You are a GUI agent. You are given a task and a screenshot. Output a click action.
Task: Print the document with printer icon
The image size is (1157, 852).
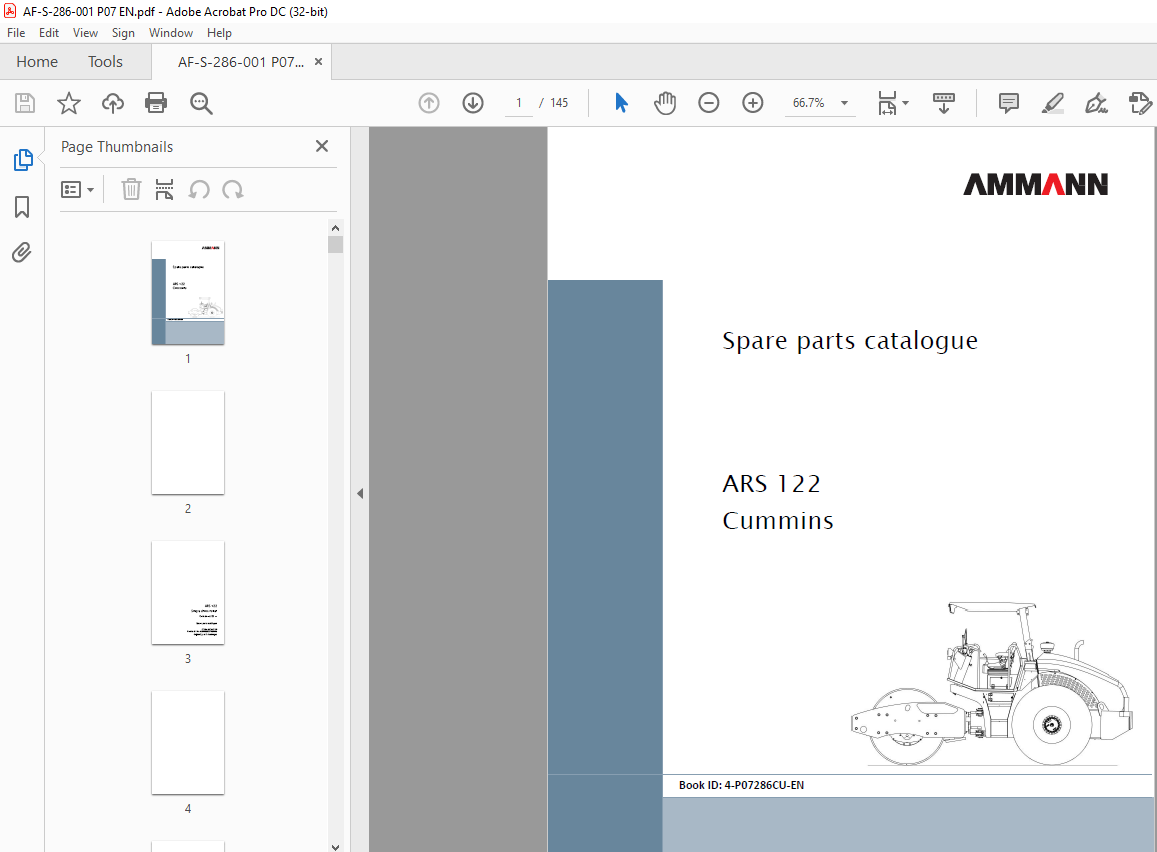(x=156, y=103)
